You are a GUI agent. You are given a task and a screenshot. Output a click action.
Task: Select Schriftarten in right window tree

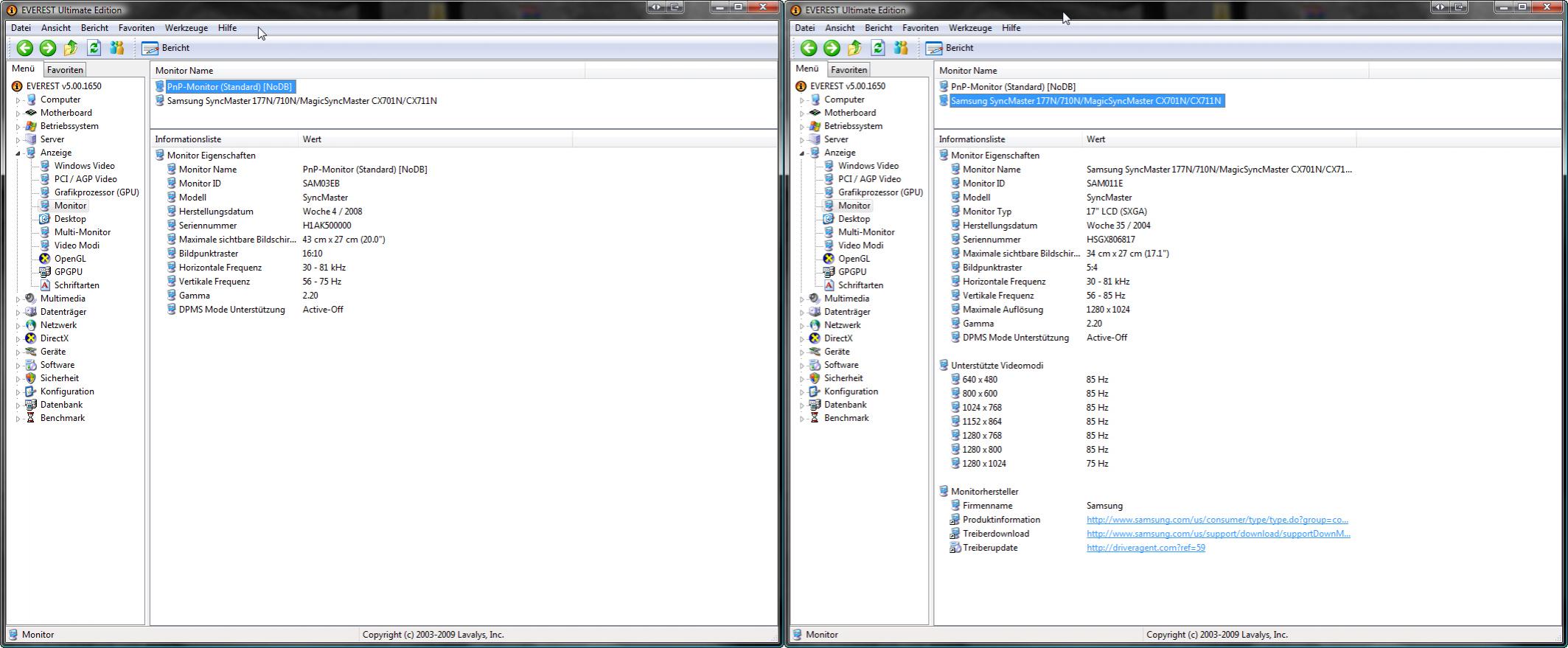(x=860, y=285)
